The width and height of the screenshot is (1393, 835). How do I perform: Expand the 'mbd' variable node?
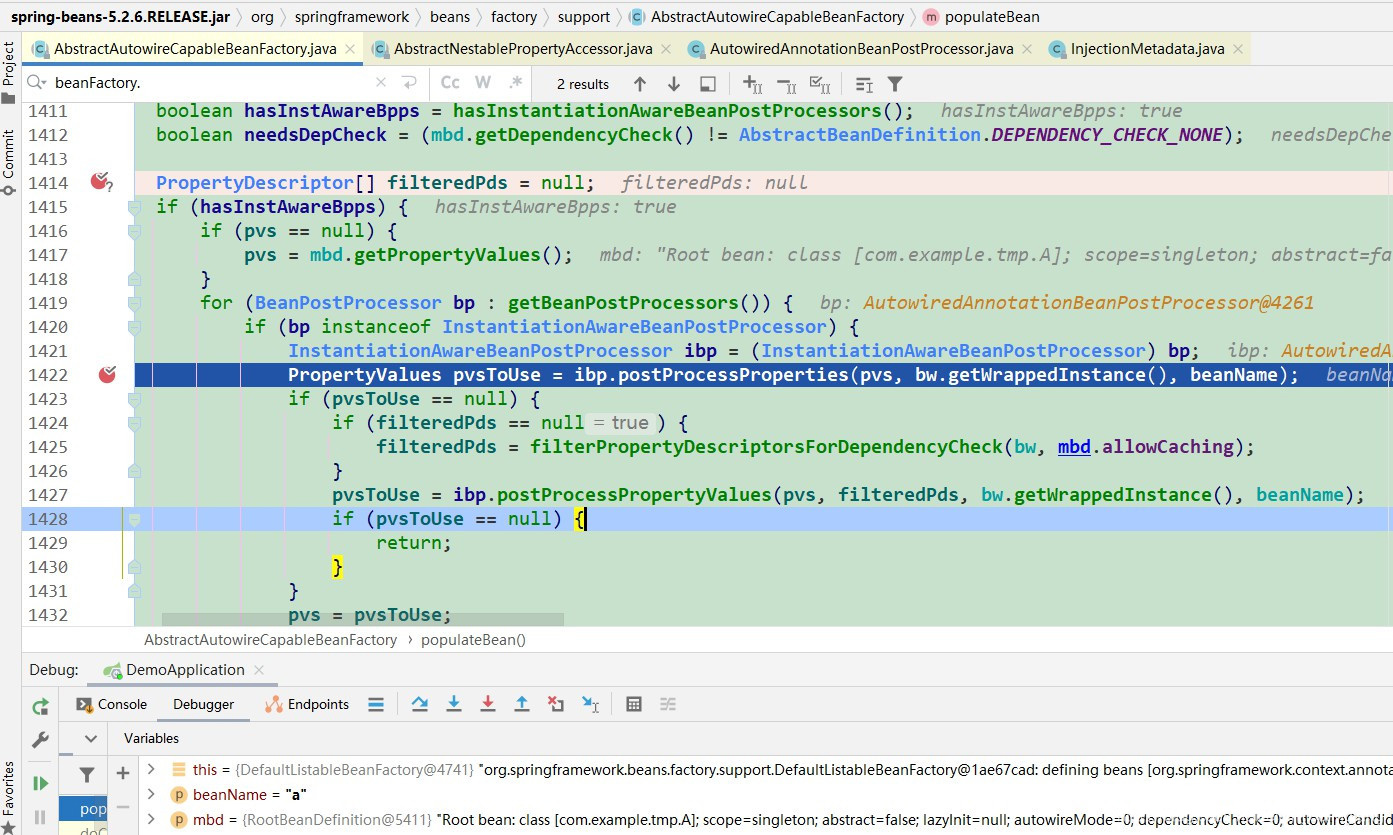pyautogui.click(x=151, y=820)
